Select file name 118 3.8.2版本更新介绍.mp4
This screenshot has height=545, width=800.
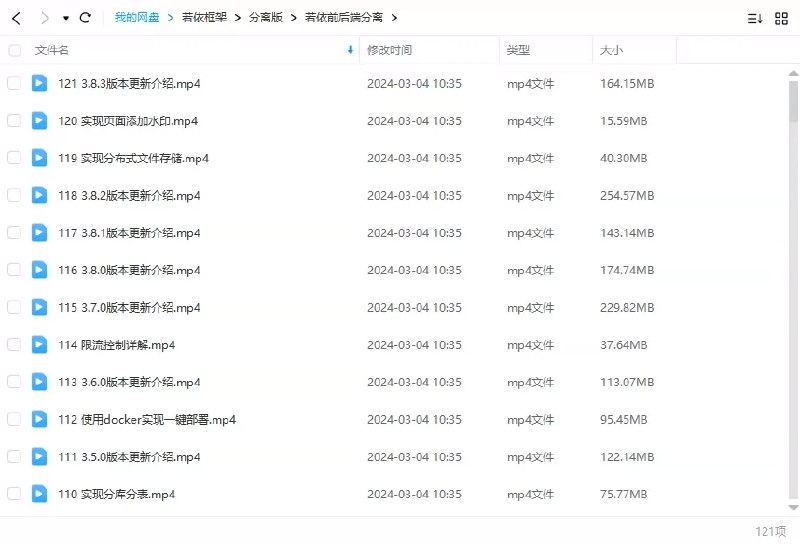[129, 195]
